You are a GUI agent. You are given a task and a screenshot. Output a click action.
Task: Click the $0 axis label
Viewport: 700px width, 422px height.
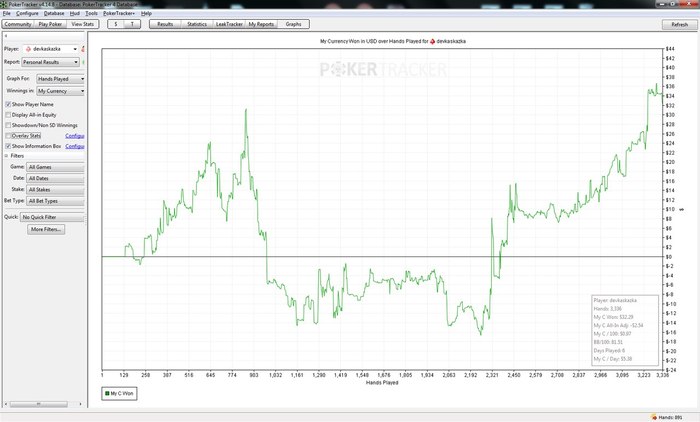pos(669,257)
